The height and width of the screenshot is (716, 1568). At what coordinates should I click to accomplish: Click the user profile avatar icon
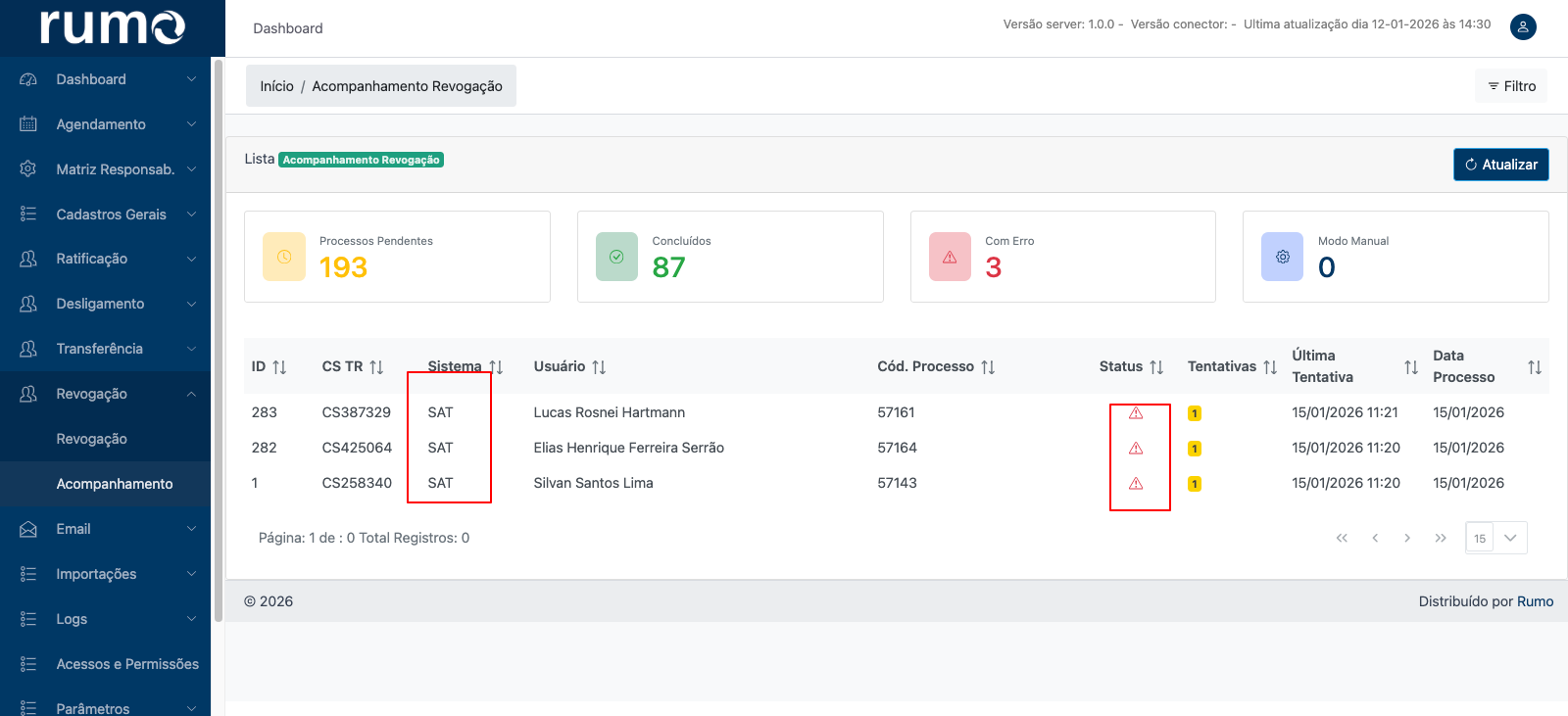(x=1523, y=26)
